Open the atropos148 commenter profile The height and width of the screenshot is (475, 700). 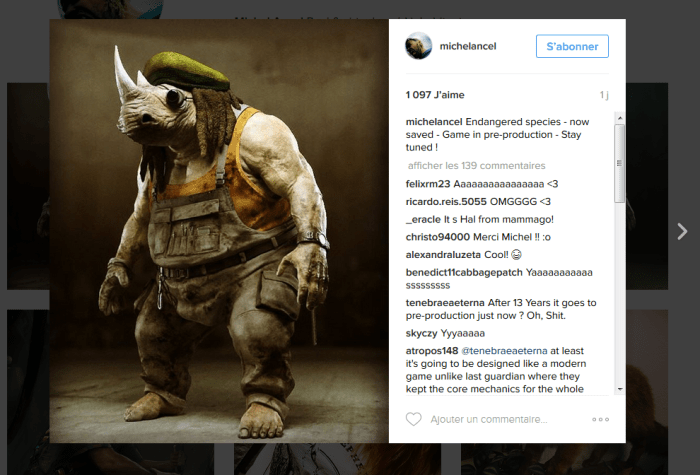point(432,351)
